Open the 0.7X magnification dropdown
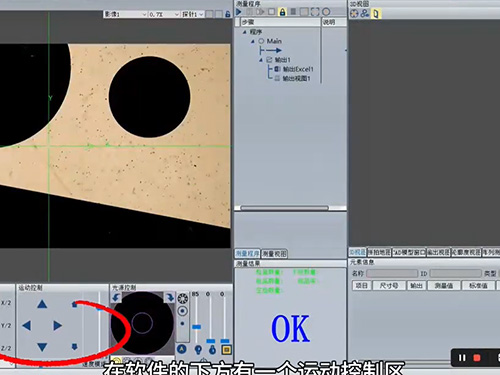500x375 pixels. click(164, 14)
